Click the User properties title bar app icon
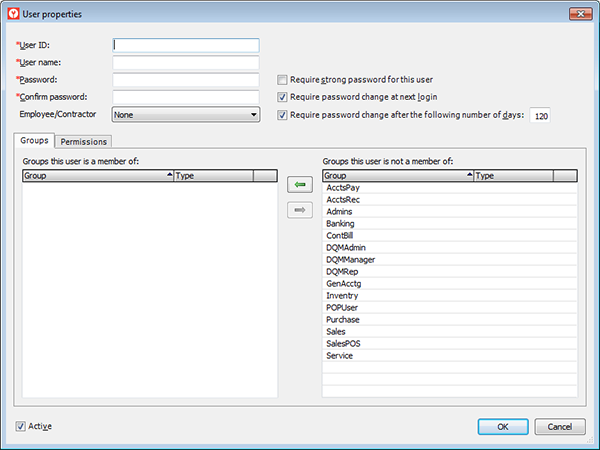 pos(11,15)
